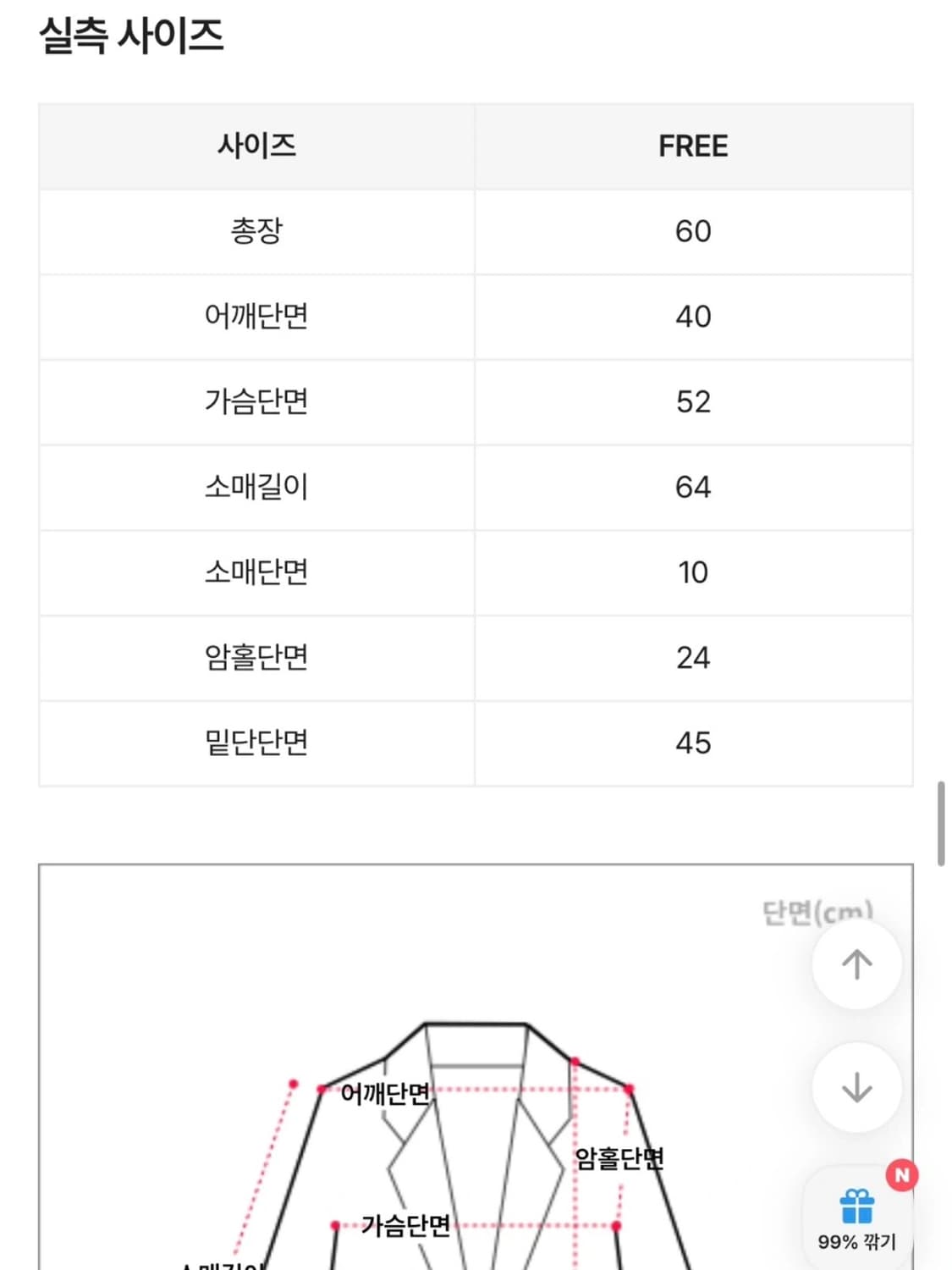
Task: Click the 소매단면 value 10
Action: tap(694, 572)
